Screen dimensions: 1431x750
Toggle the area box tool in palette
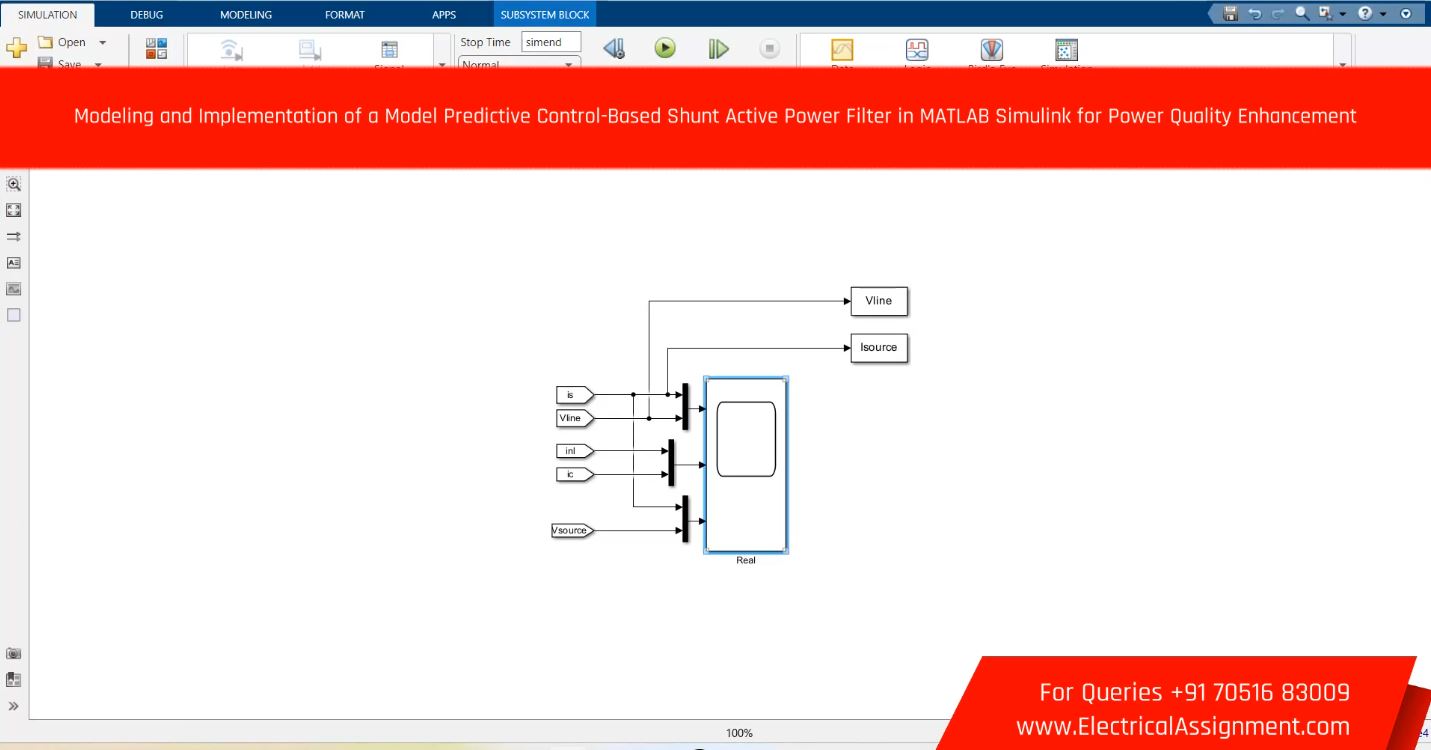pyautogui.click(x=14, y=315)
